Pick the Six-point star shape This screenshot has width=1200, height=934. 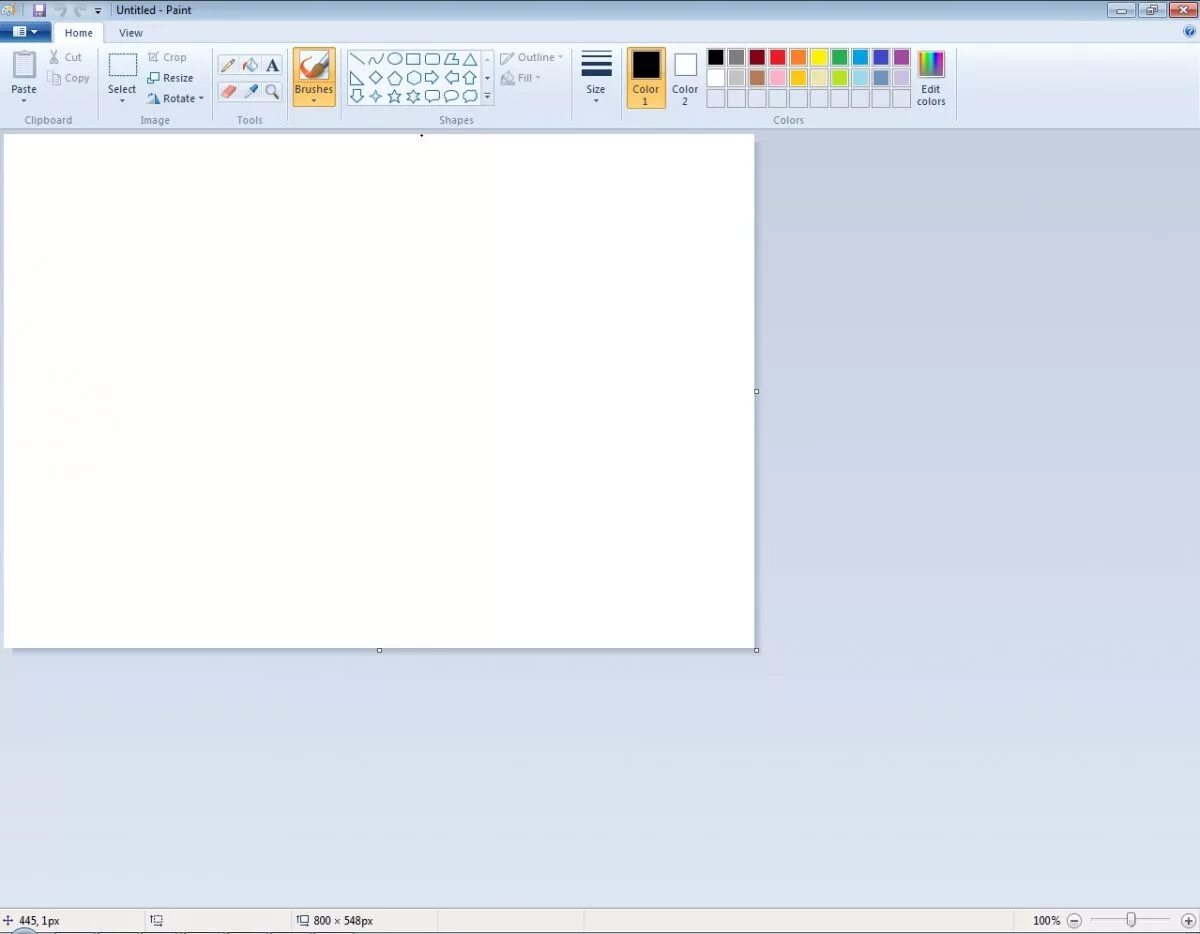(413, 96)
